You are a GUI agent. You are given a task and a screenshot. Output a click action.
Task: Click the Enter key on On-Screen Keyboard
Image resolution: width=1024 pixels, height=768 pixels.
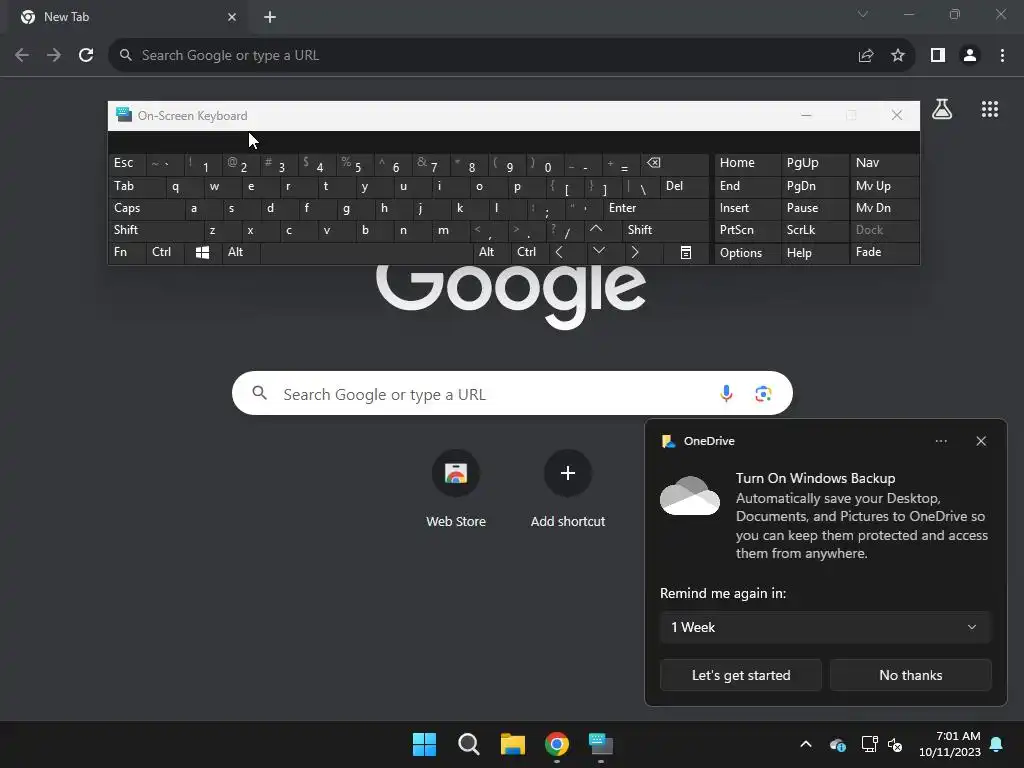tap(656, 208)
